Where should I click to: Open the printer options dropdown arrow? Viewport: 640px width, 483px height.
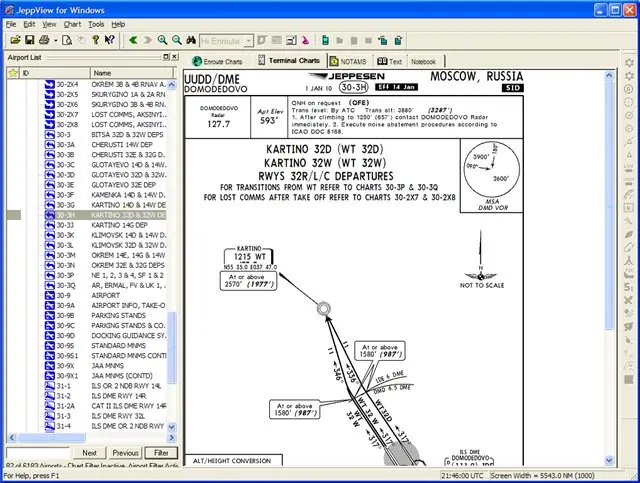coord(56,41)
